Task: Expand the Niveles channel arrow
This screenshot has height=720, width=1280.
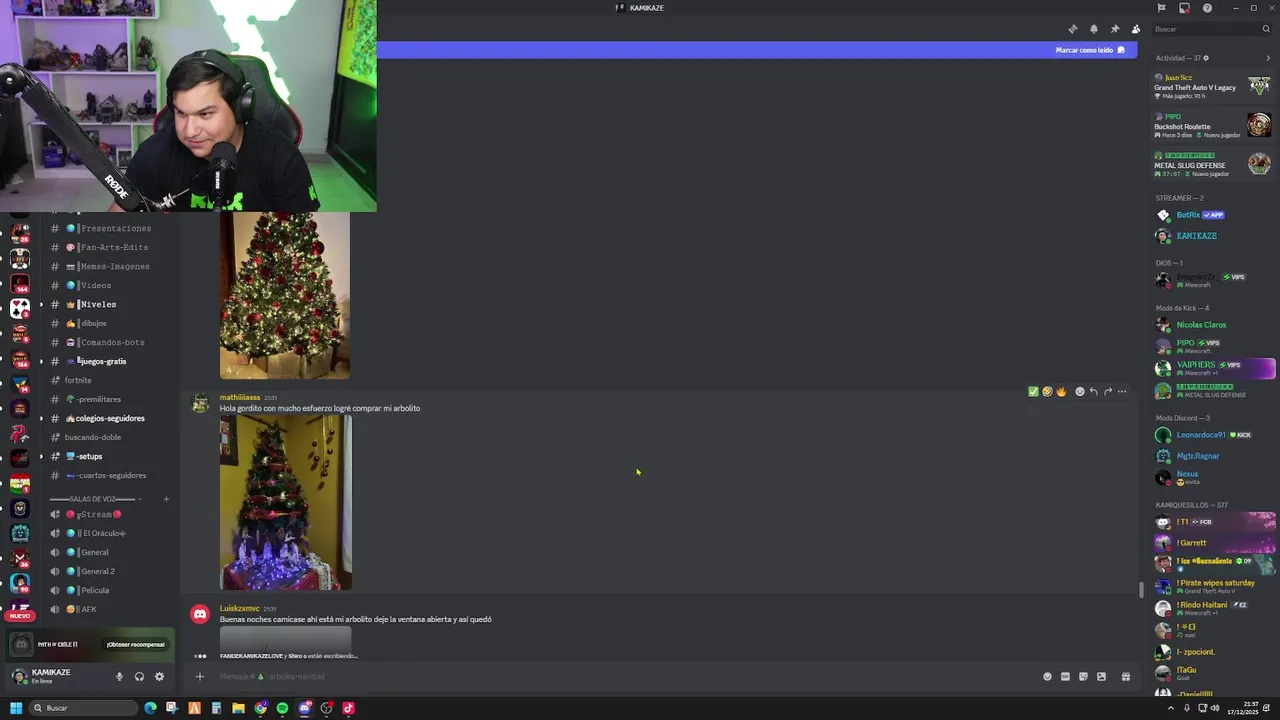Action: [42, 304]
